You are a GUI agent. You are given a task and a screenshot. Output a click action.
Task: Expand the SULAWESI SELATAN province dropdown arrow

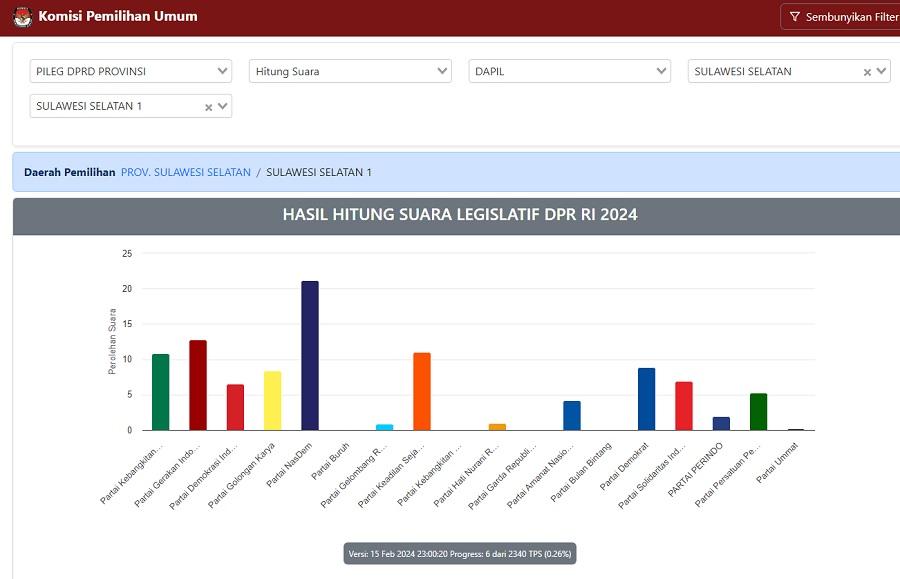click(881, 71)
